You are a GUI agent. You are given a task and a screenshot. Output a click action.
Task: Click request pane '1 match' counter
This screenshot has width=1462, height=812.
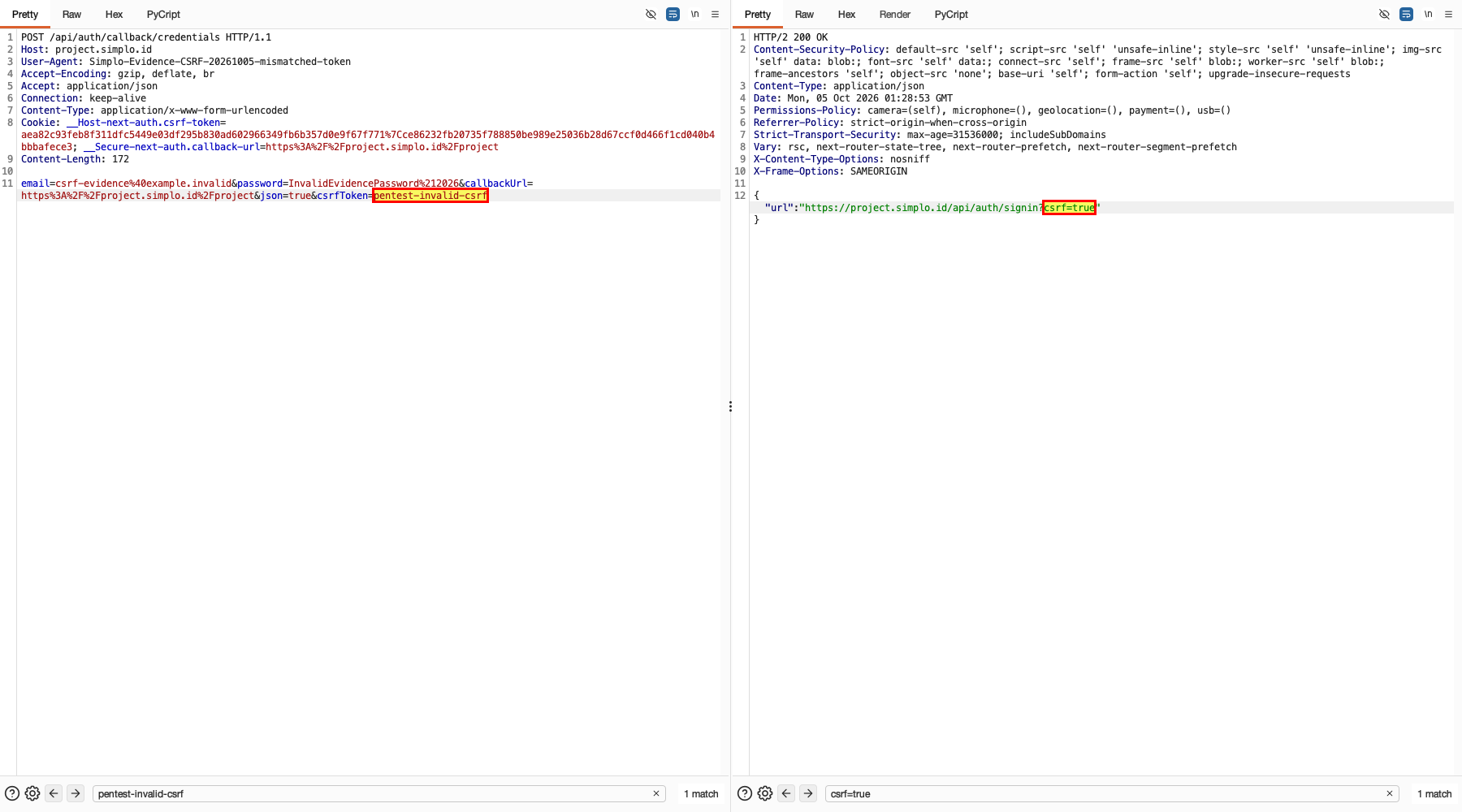point(701,794)
